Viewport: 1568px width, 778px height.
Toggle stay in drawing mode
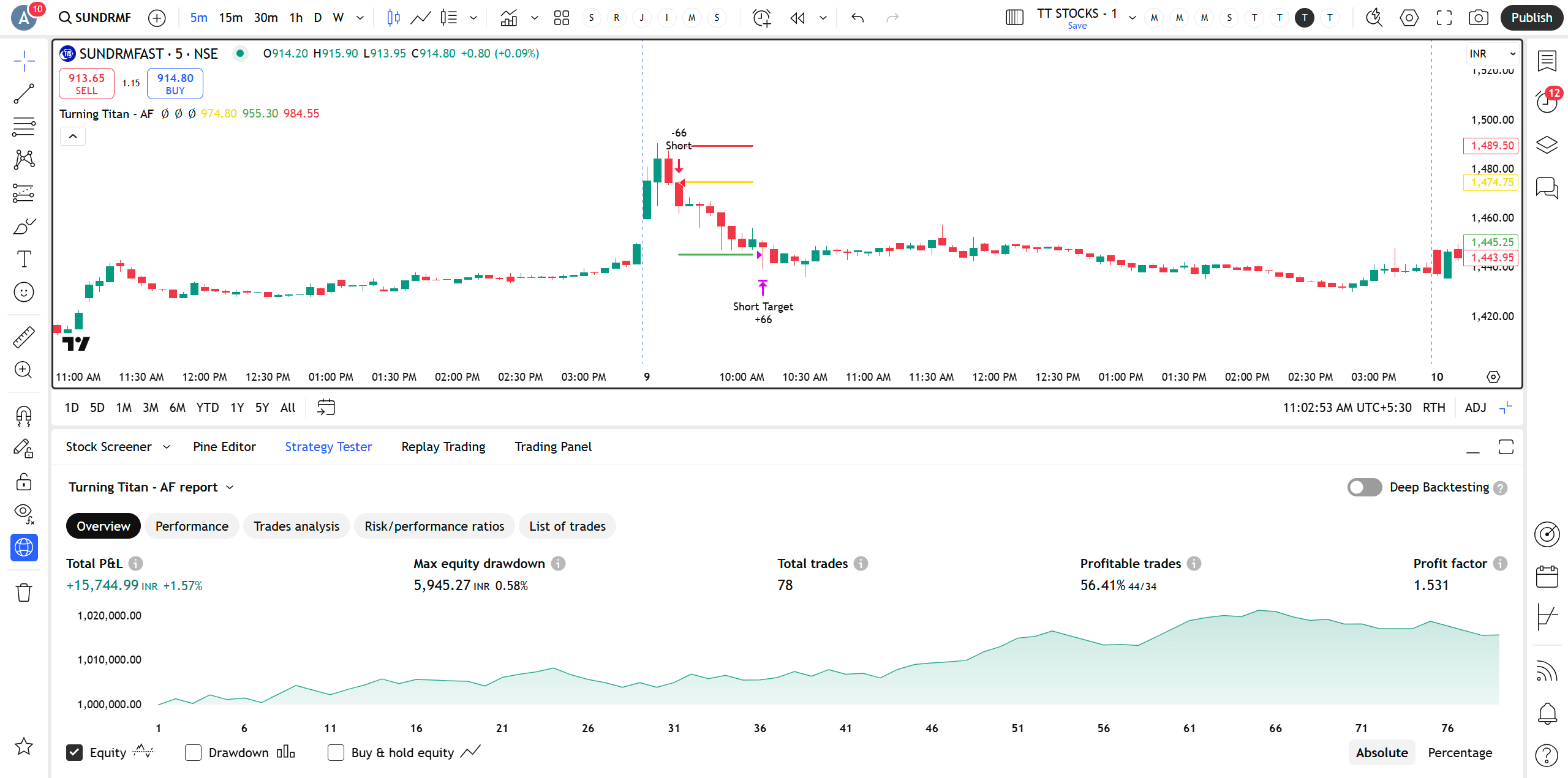point(24,449)
